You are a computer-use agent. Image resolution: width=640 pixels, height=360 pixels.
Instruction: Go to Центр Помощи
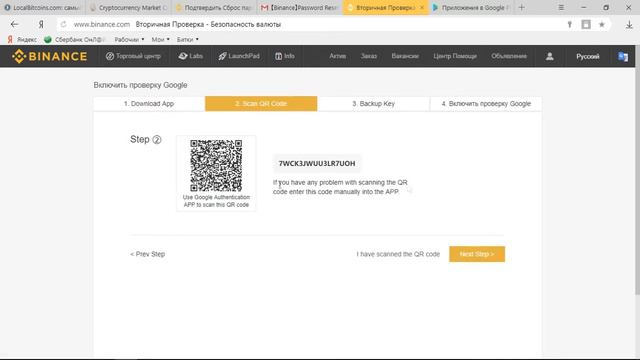tap(455, 56)
